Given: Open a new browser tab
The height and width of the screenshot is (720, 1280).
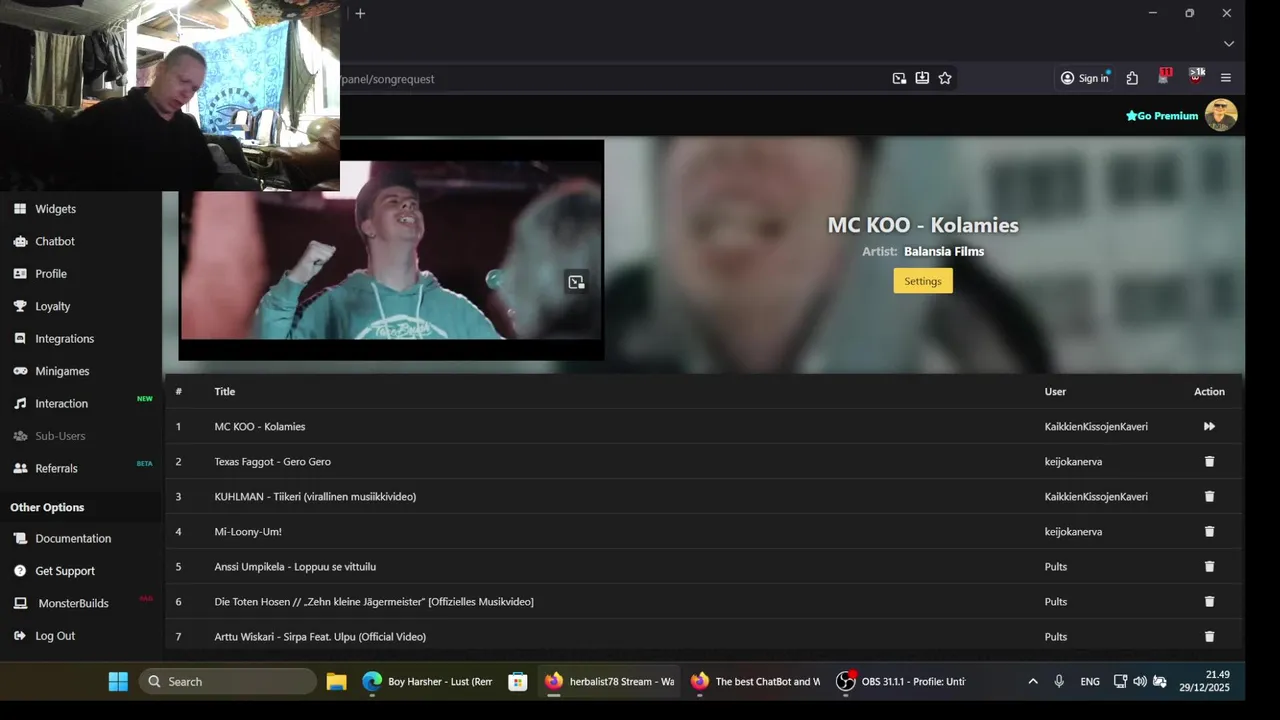Looking at the screenshot, I should tap(360, 13).
